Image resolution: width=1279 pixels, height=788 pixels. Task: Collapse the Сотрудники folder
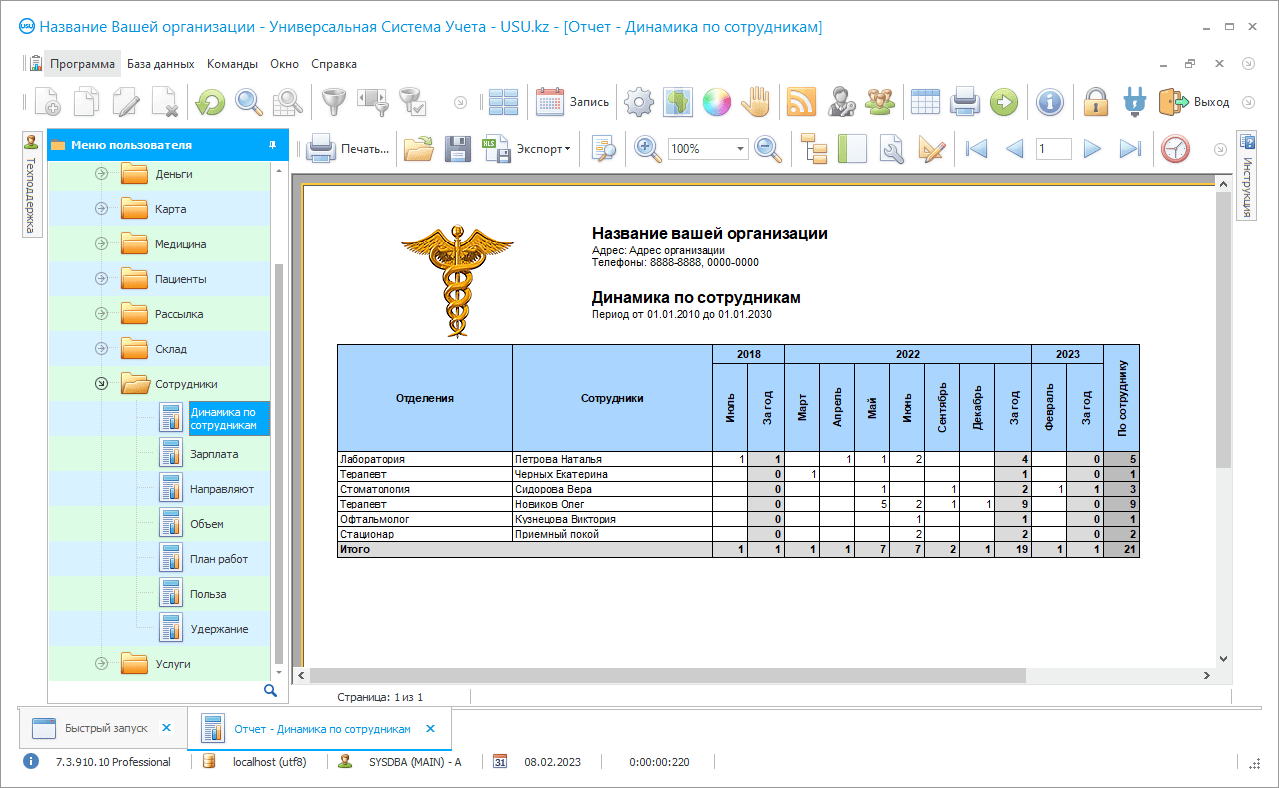pyautogui.click(x=101, y=384)
